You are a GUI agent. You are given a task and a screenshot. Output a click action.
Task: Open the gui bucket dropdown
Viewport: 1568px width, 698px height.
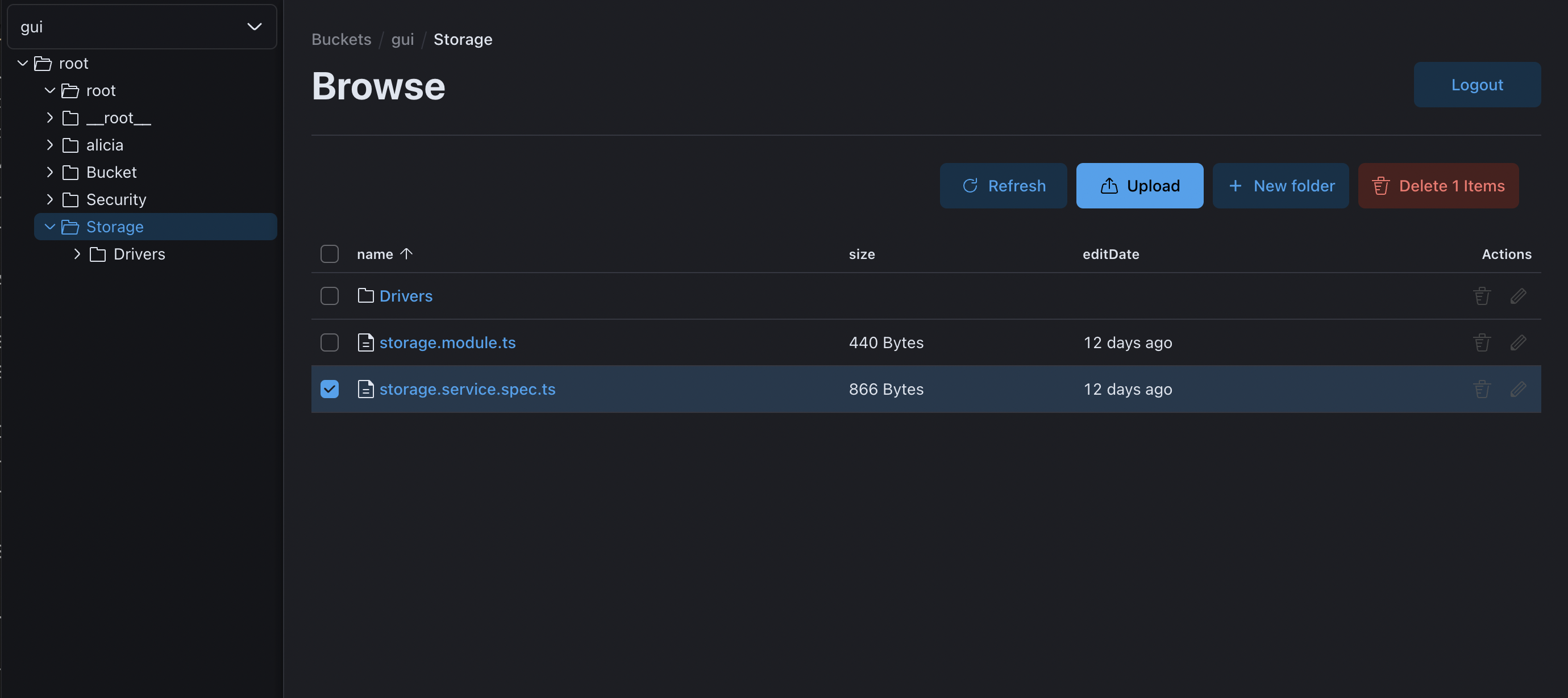click(141, 27)
